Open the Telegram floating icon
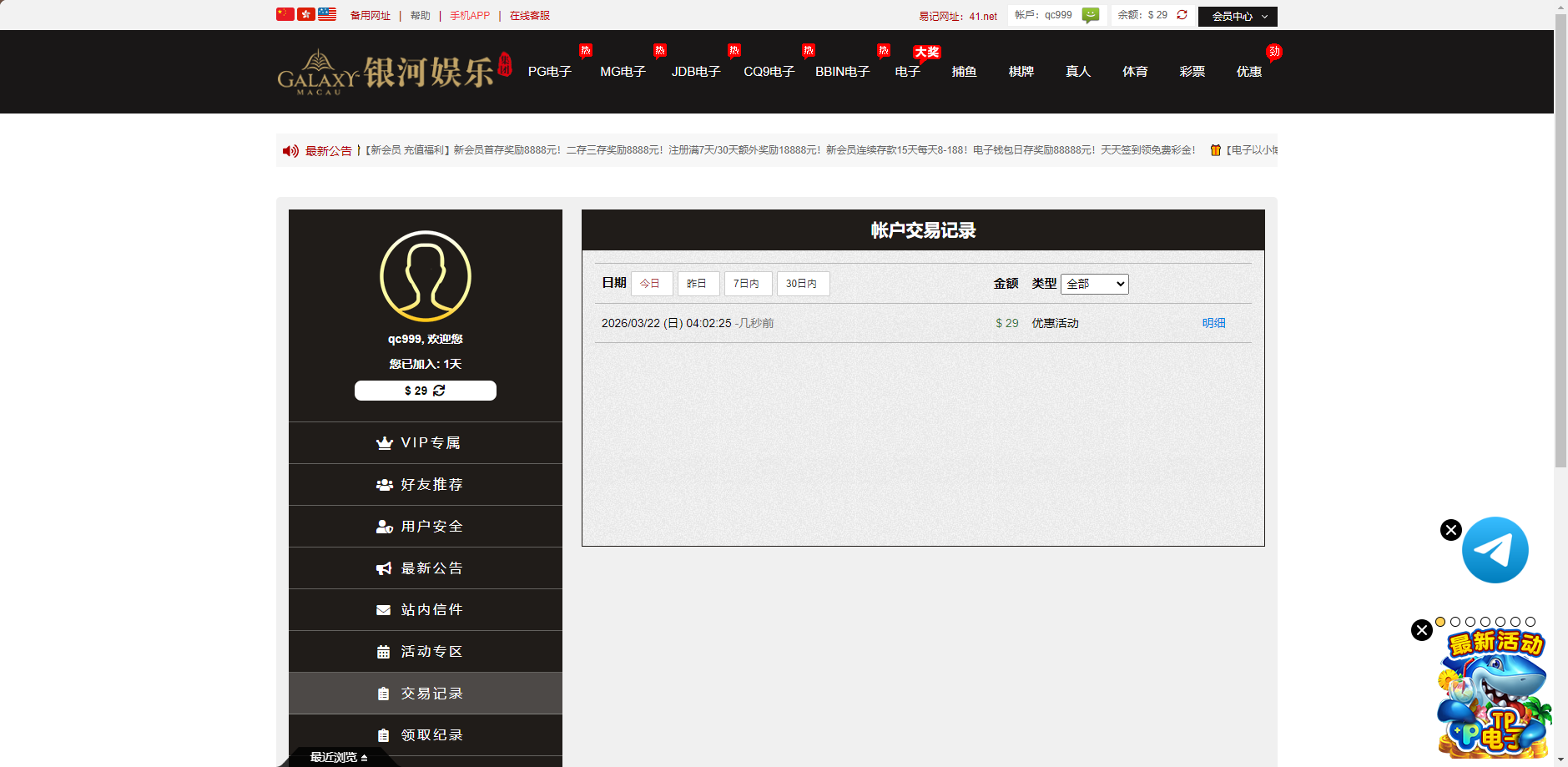Screen dimensions: 1568x767 (1495, 550)
